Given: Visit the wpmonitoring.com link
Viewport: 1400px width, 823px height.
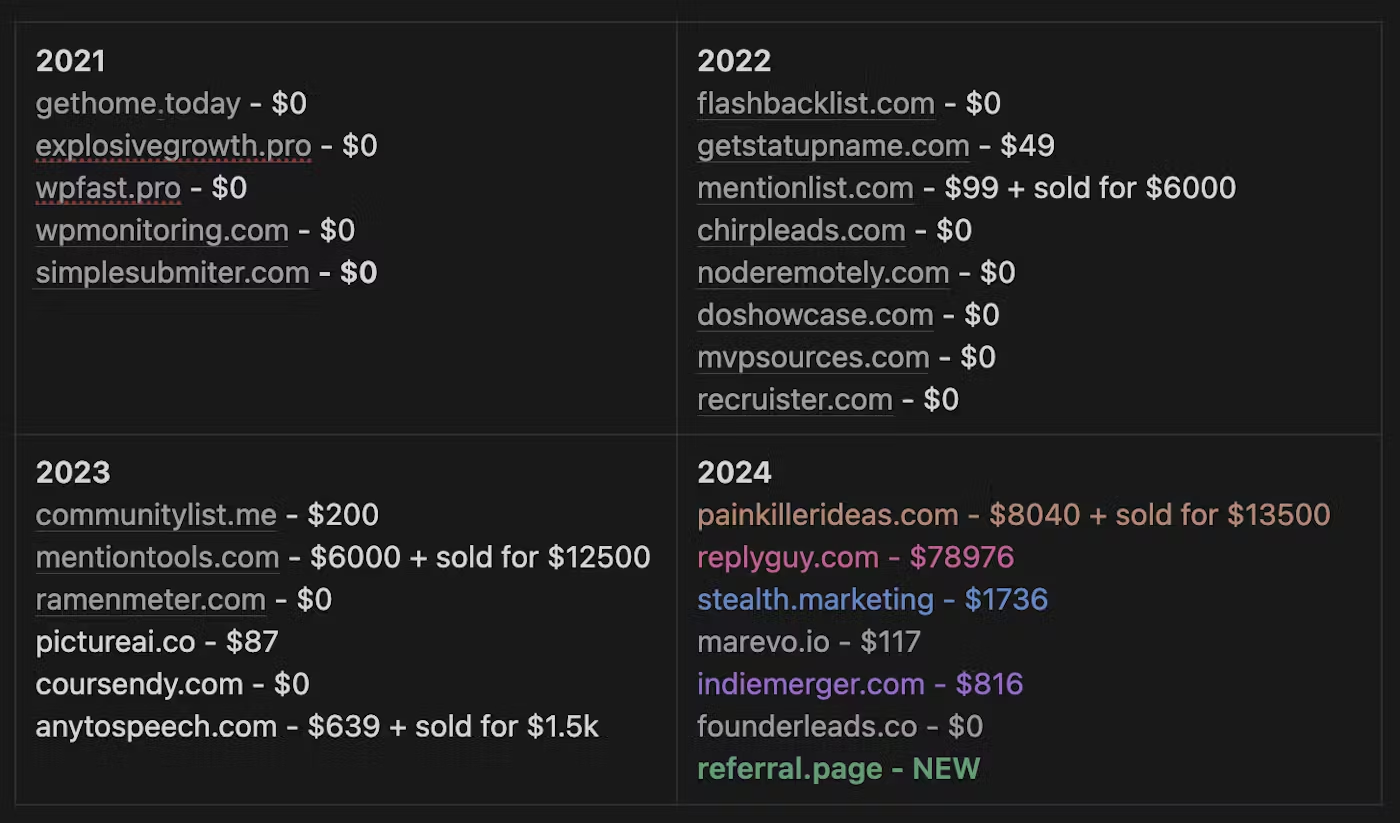Looking at the screenshot, I should (x=162, y=231).
